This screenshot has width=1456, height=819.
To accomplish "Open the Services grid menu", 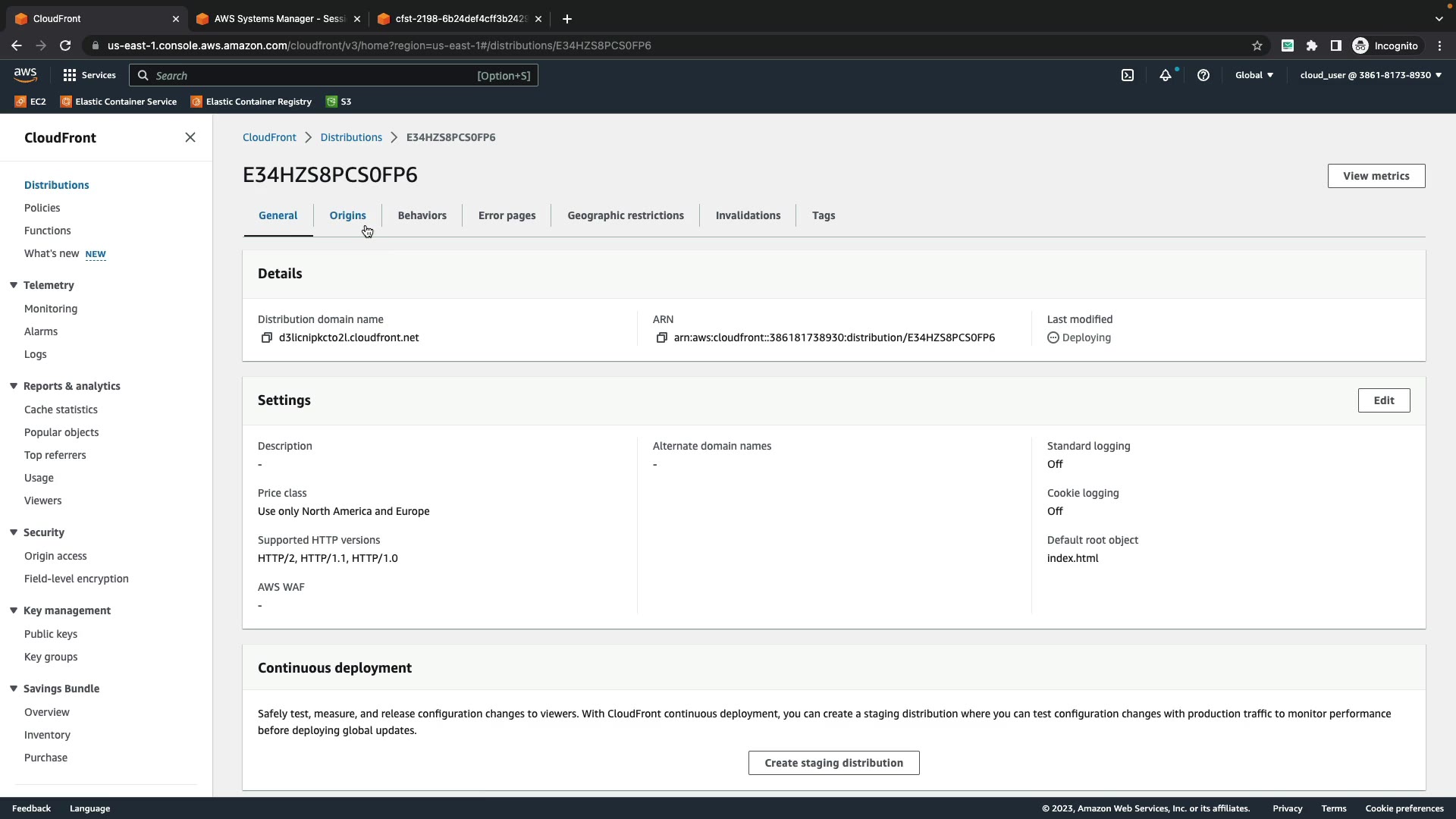I will click(x=89, y=75).
